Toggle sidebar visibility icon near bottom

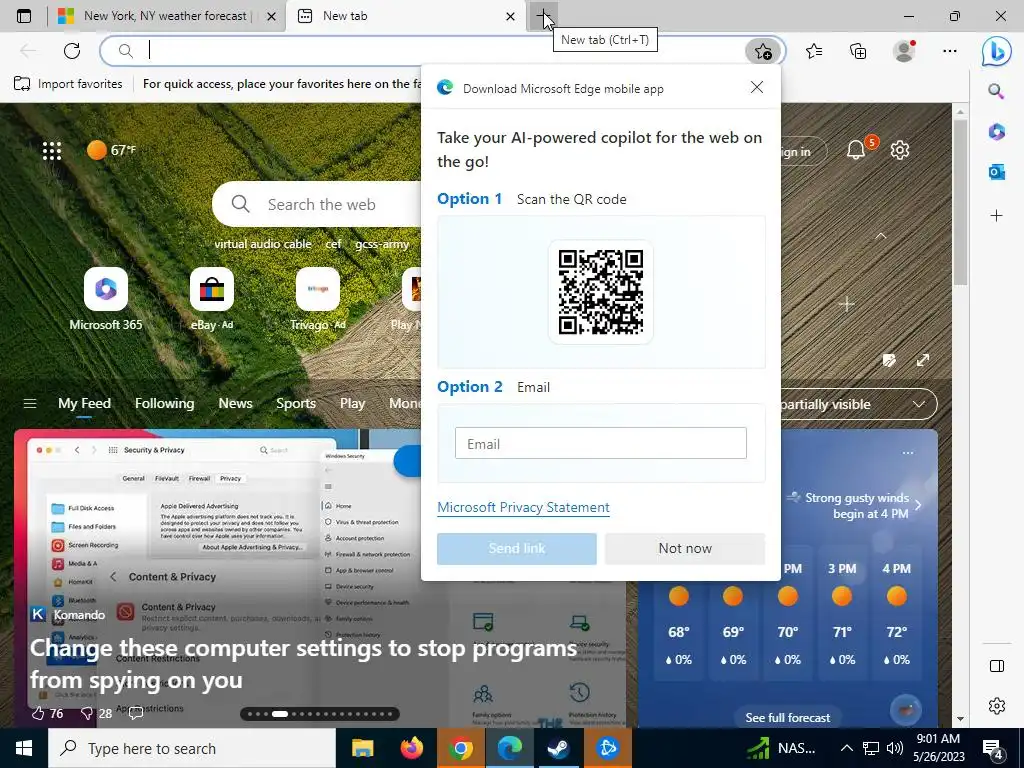(x=996, y=665)
